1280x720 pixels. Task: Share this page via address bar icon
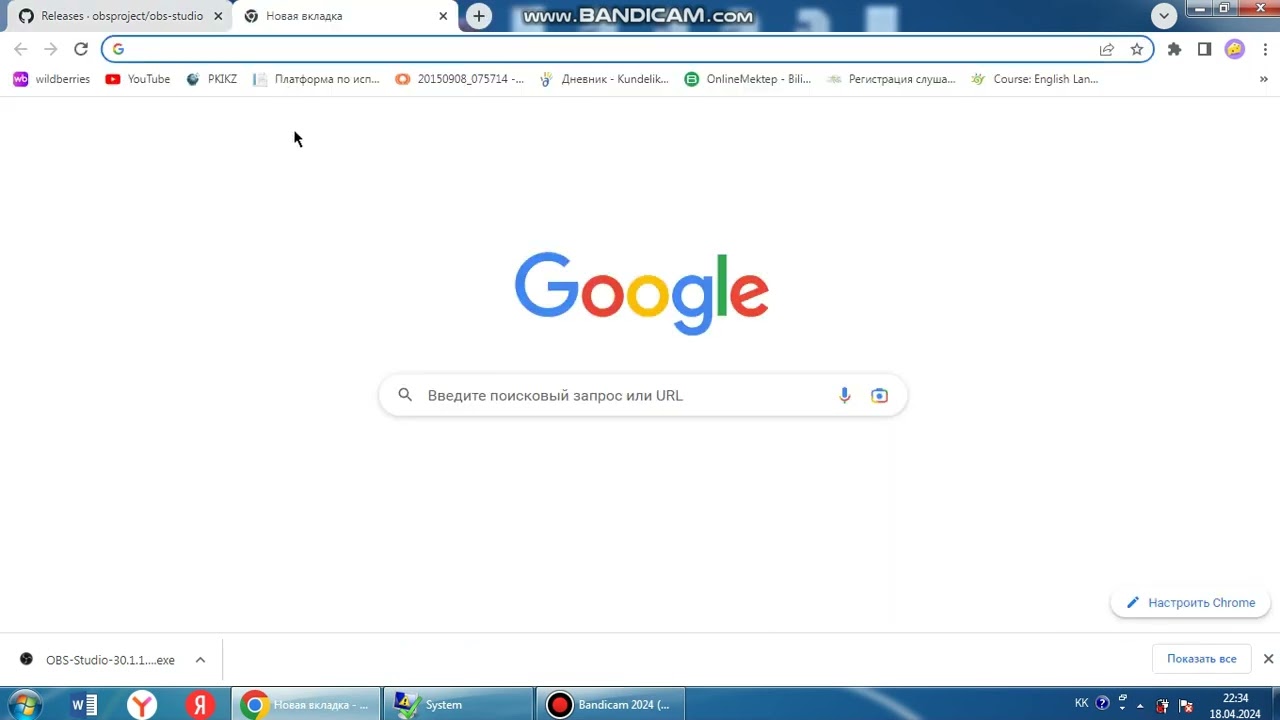point(1107,49)
